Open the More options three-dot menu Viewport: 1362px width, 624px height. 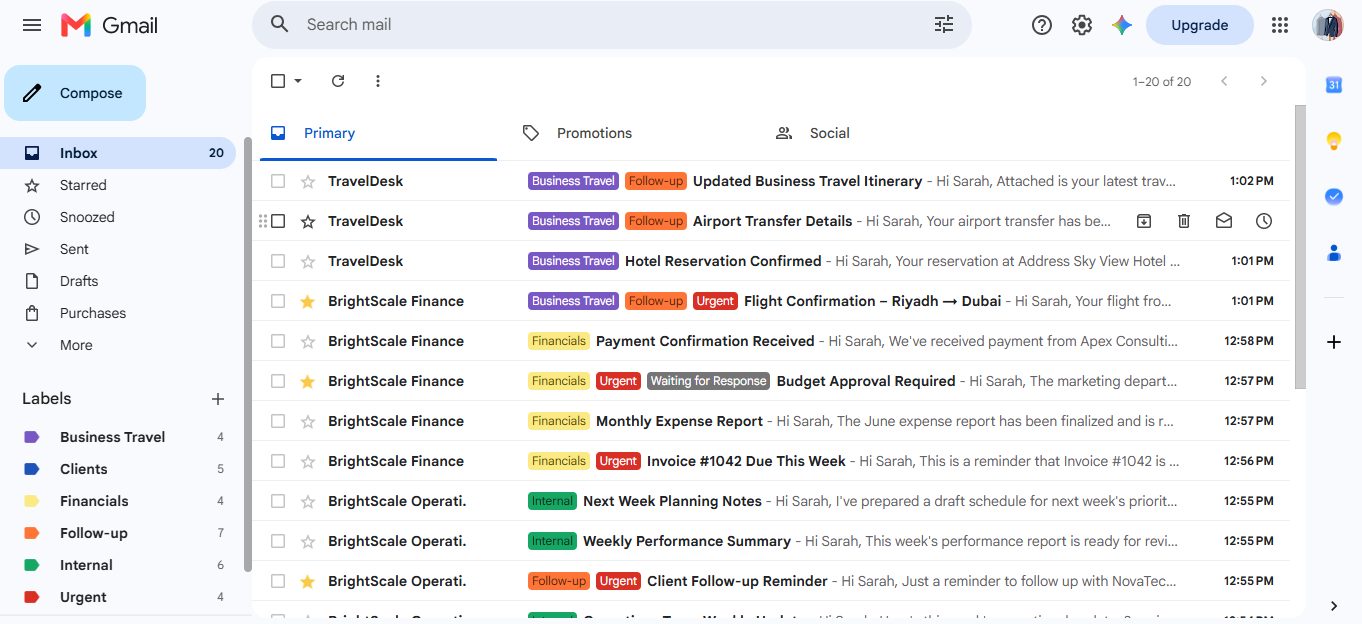(378, 81)
